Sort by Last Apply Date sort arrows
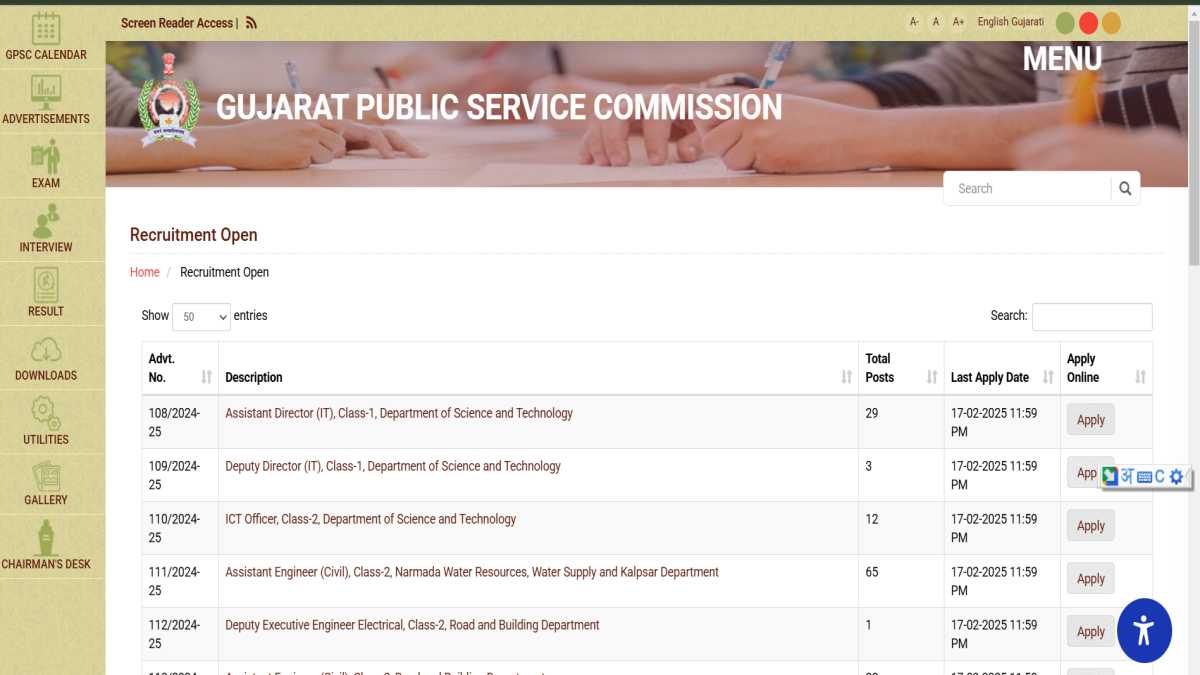Image resolution: width=1200 pixels, height=675 pixels. click(1048, 377)
